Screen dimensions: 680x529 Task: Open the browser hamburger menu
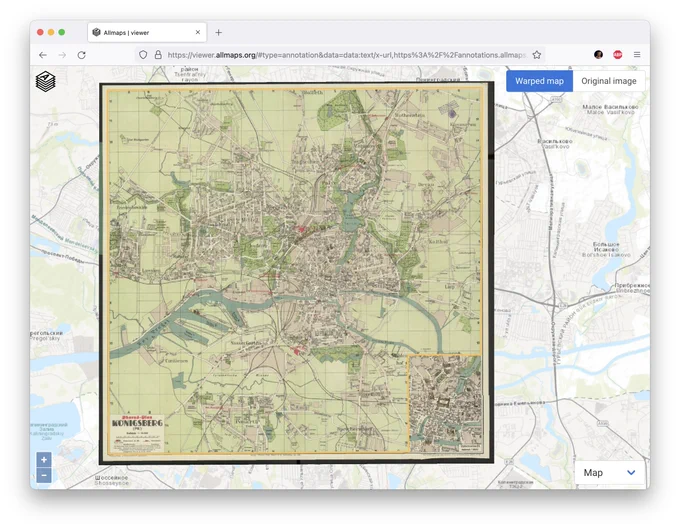click(x=637, y=55)
